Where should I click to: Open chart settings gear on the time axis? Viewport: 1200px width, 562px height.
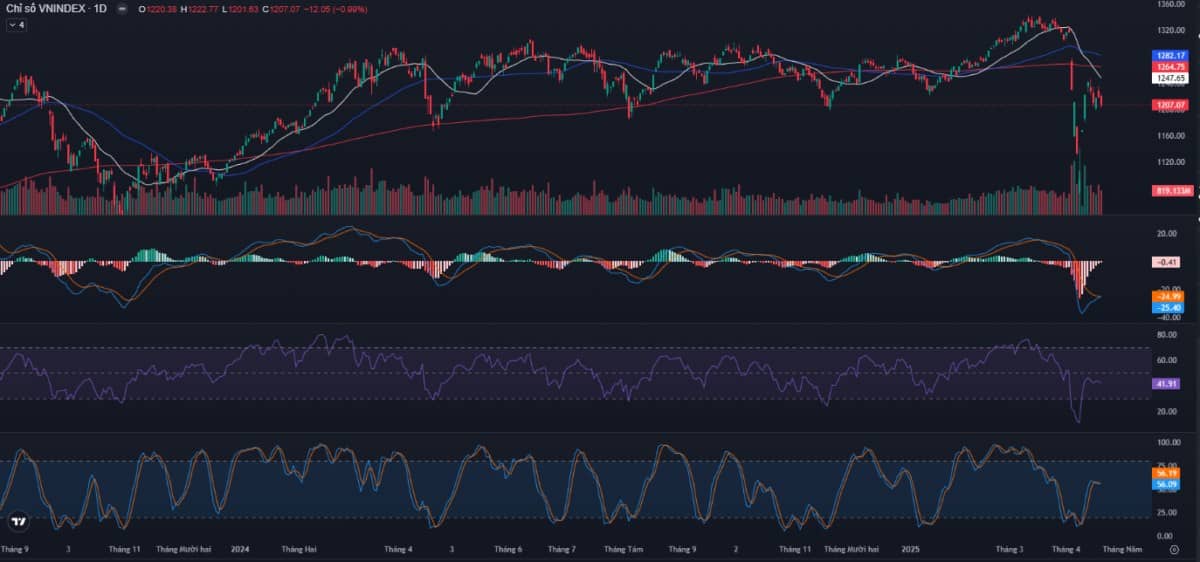pos(1173,550)
